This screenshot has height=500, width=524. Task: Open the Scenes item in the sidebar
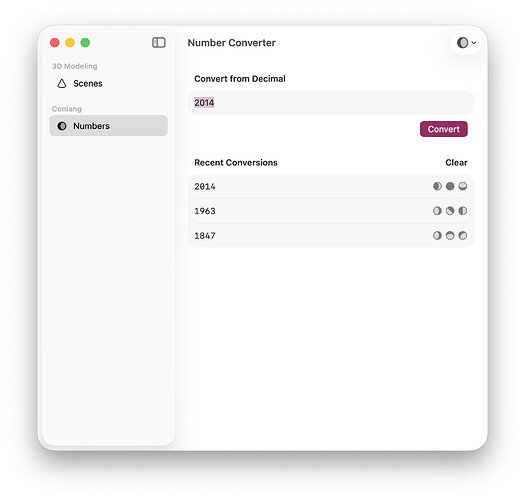click(108, 84)
